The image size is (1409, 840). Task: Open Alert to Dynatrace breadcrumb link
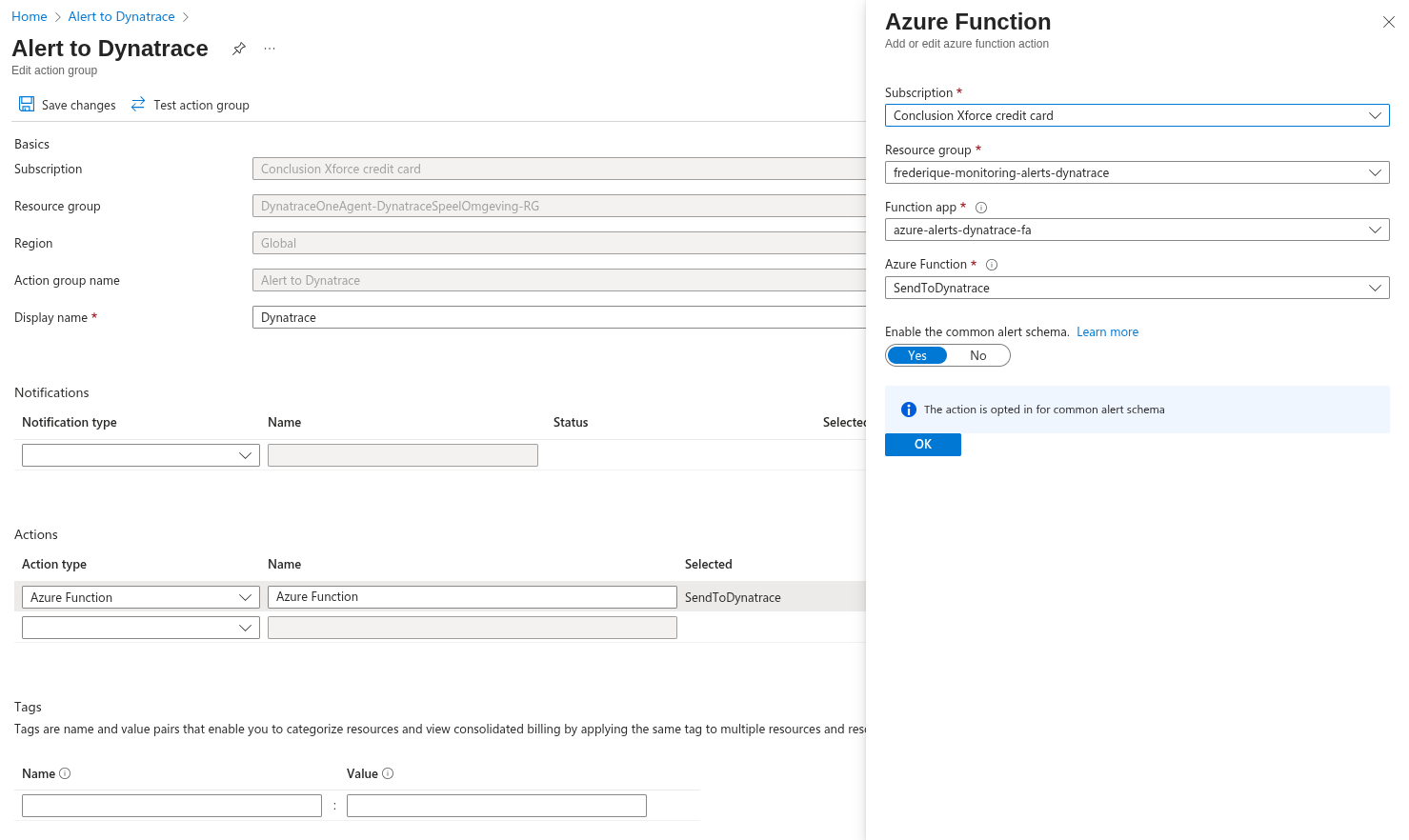click(x=121, y=16)
